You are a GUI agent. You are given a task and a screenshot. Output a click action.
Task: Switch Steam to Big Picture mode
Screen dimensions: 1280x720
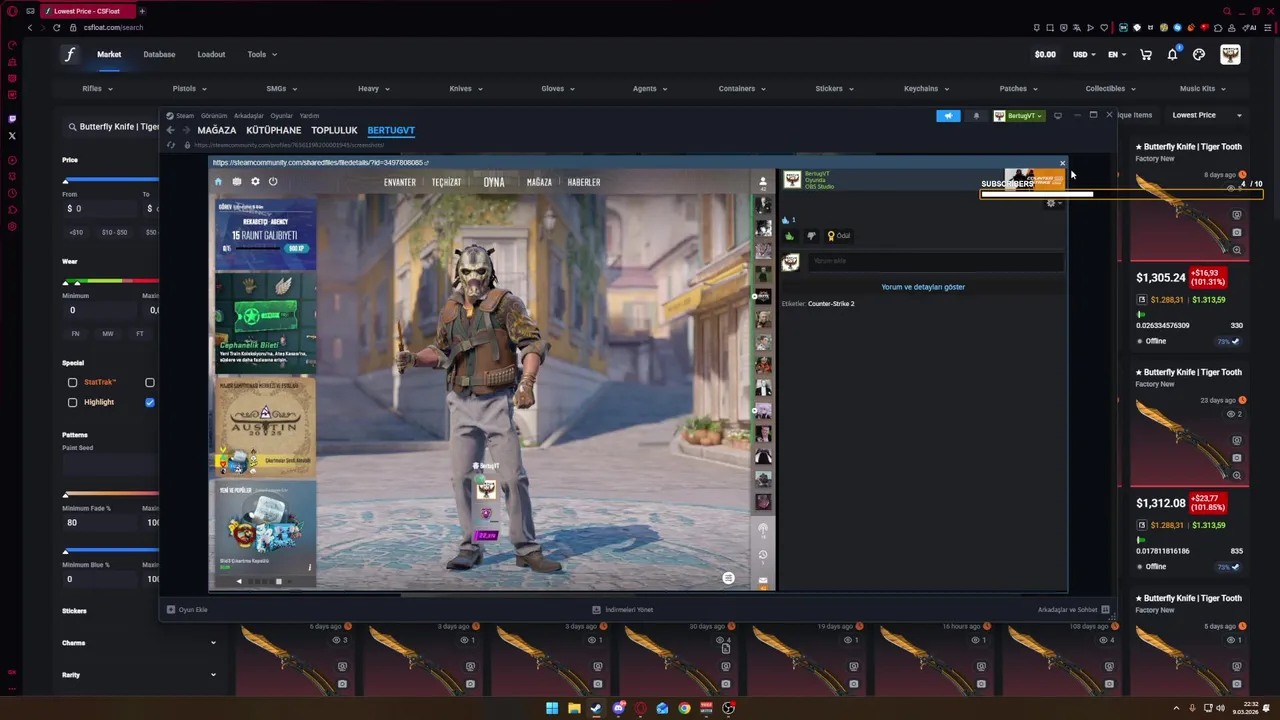1058,116
